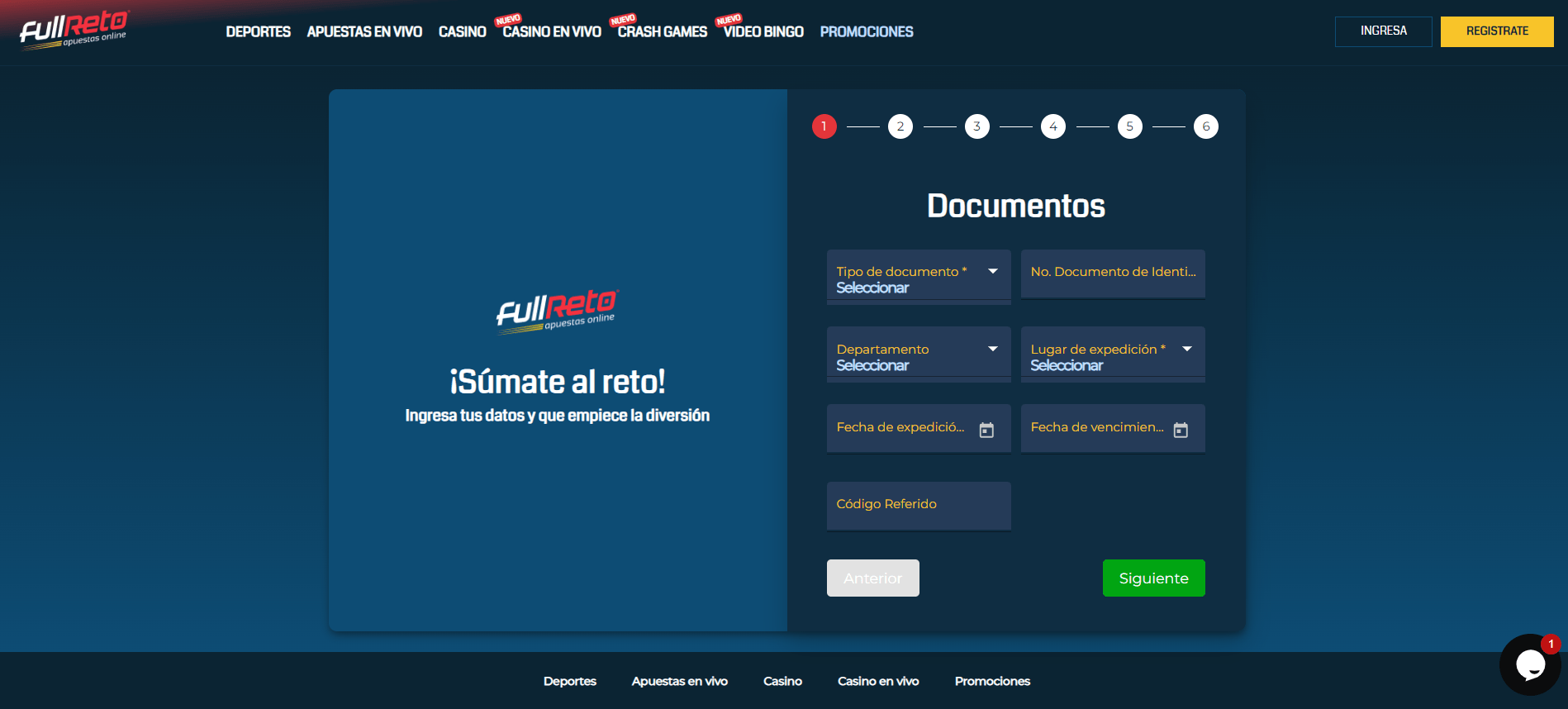Screen dimensions: 1568x709
Task: Select step 6 in registration stepper
Action: click(x=1206, y=126)
